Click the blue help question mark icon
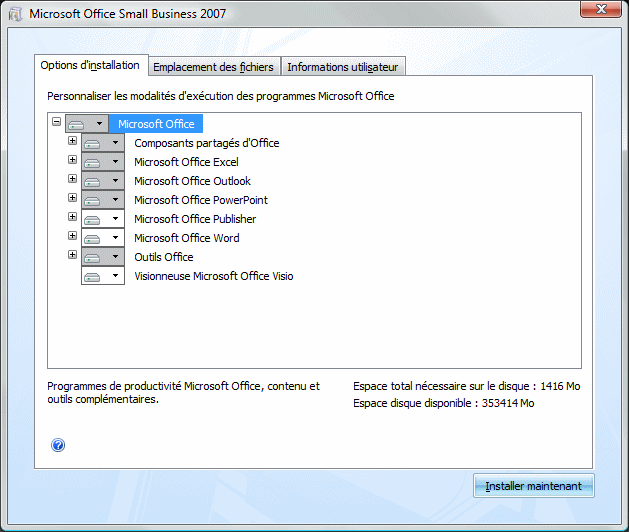 coord(58,445)
